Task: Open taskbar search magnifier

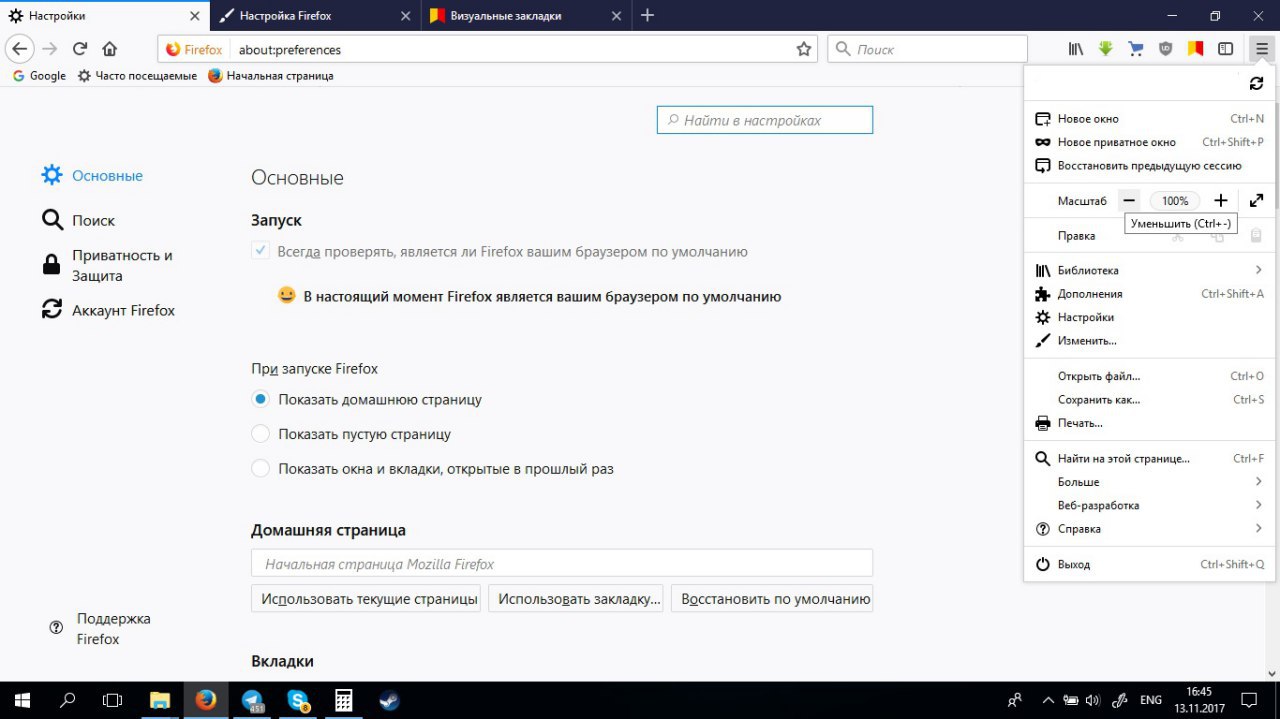Action: coord(67,700)
